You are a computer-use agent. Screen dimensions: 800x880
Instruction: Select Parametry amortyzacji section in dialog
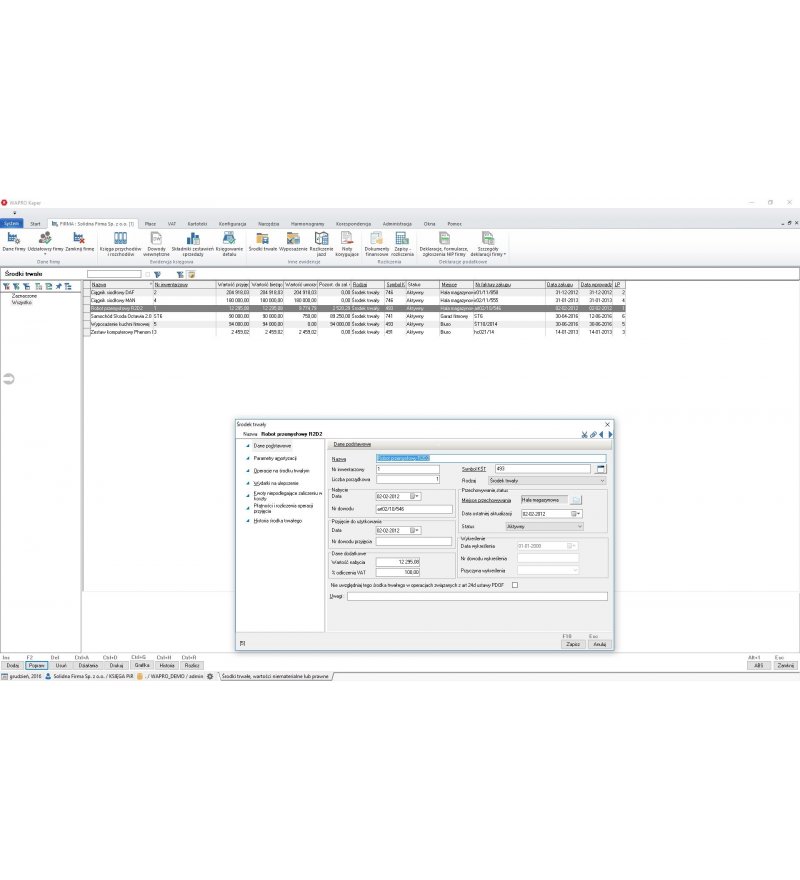[275, 459]
